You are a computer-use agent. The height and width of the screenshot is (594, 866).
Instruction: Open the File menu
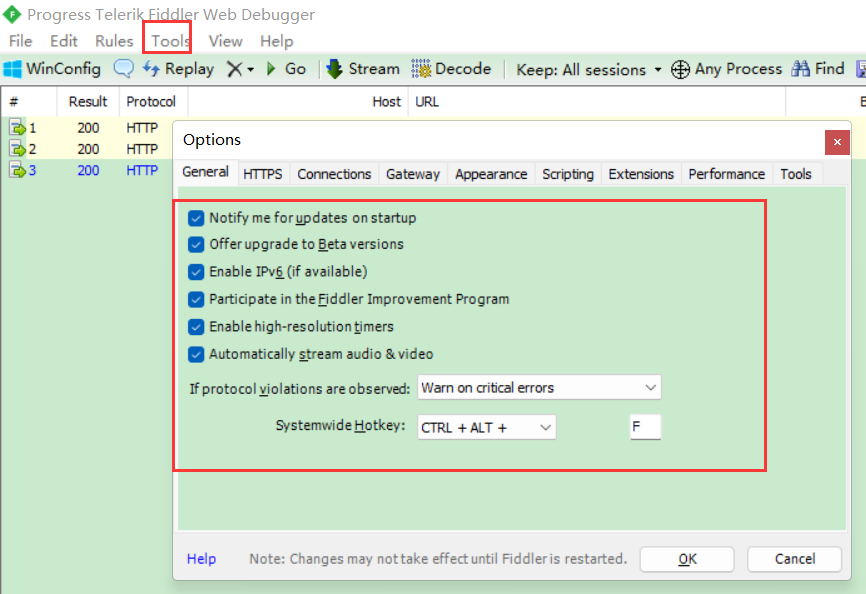point(20,41)
